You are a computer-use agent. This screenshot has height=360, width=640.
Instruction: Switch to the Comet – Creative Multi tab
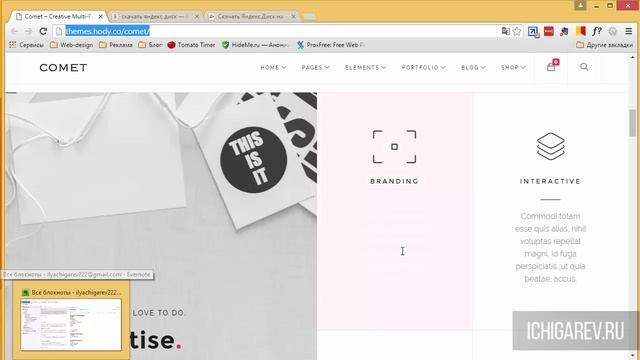(x=57, y=16)
